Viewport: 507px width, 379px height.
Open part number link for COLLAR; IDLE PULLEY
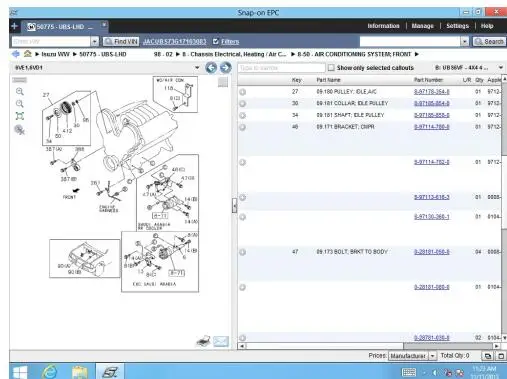[432, 103]
